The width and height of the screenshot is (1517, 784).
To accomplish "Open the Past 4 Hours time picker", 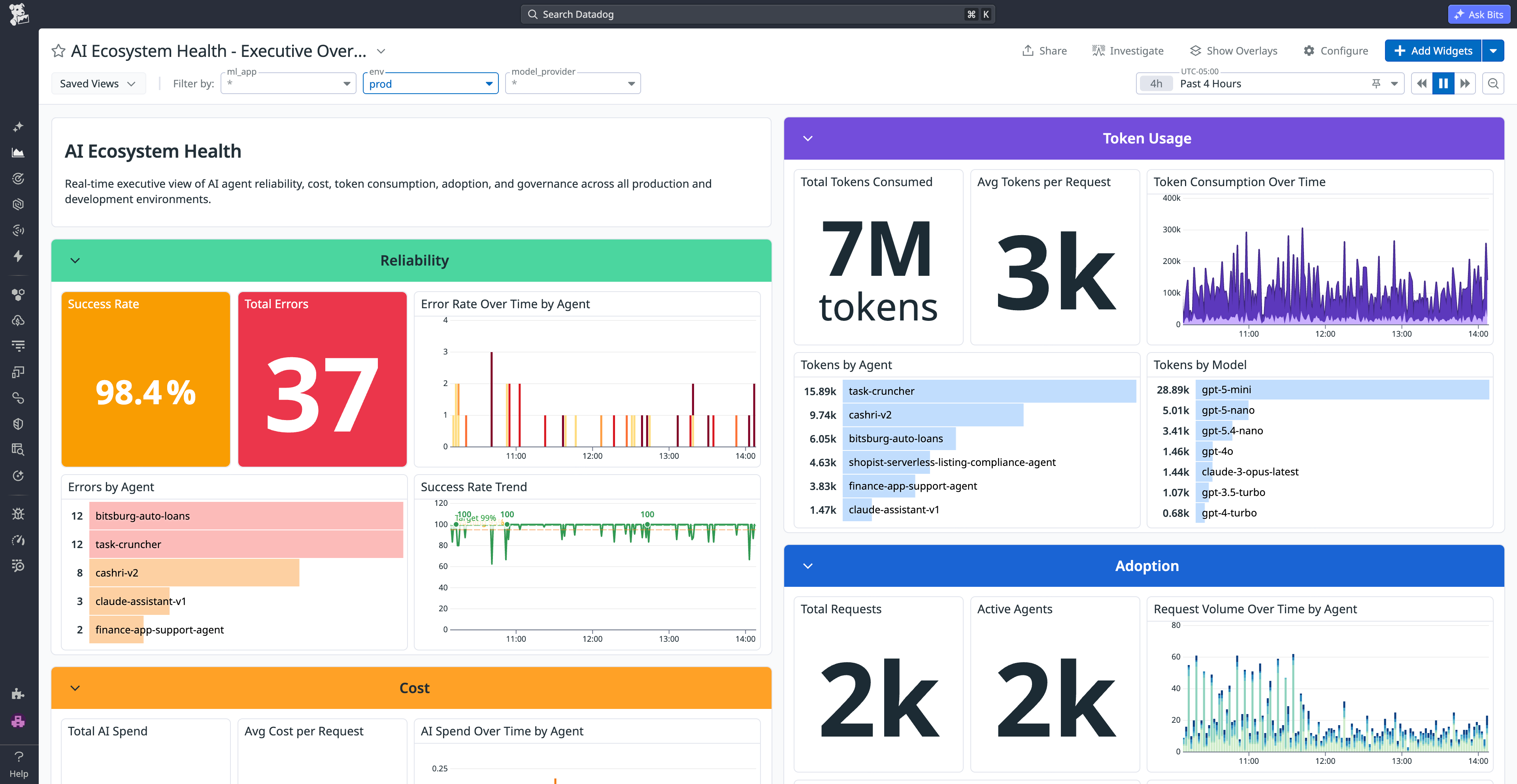I will point(1270,84).
